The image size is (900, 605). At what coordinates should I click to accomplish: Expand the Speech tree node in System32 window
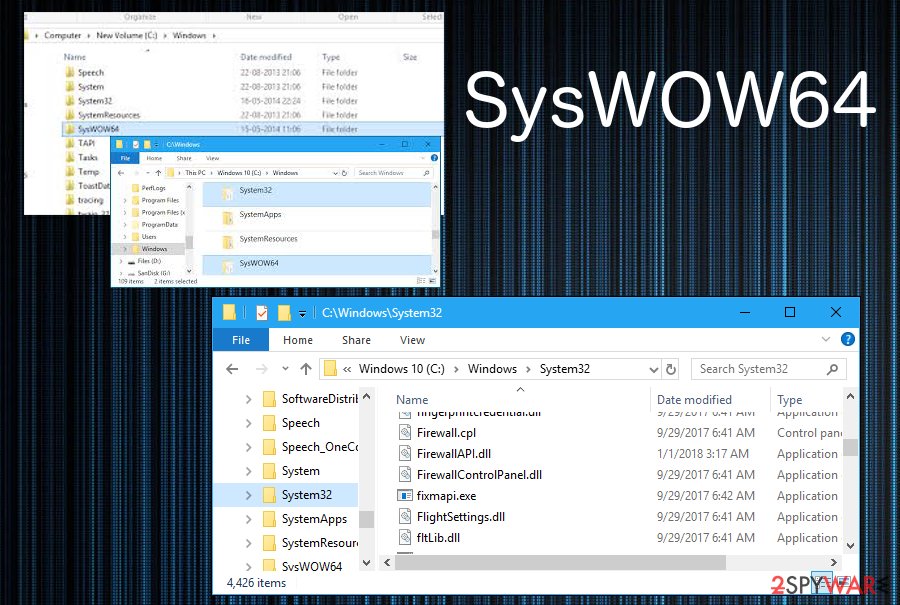(x=248, y=423)
